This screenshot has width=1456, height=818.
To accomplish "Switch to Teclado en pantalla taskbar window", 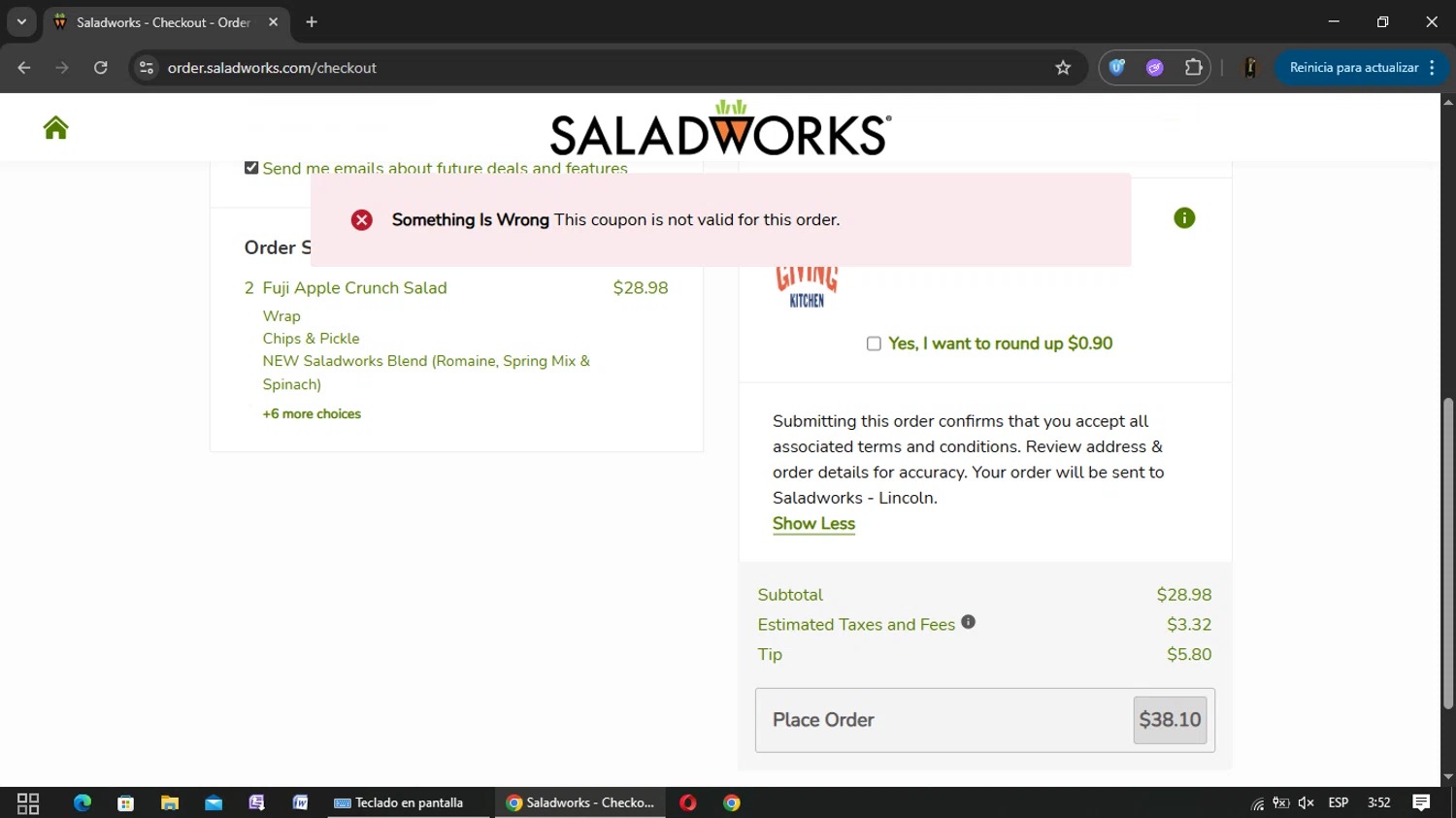I will 409,803.
